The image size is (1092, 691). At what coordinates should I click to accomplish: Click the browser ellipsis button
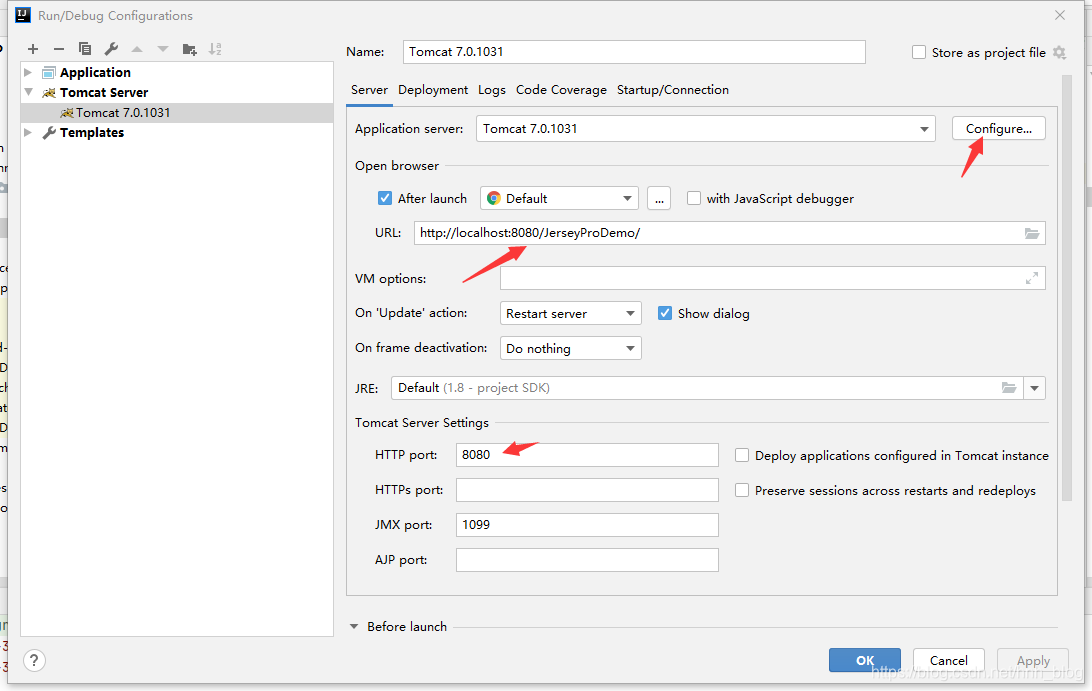coord(659,199)
